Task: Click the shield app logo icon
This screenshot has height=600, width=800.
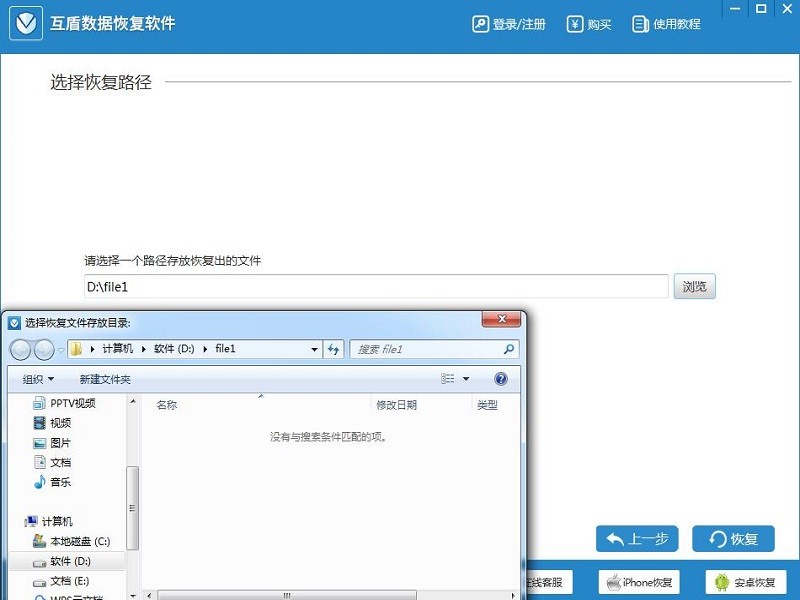Action: (26, 23)
